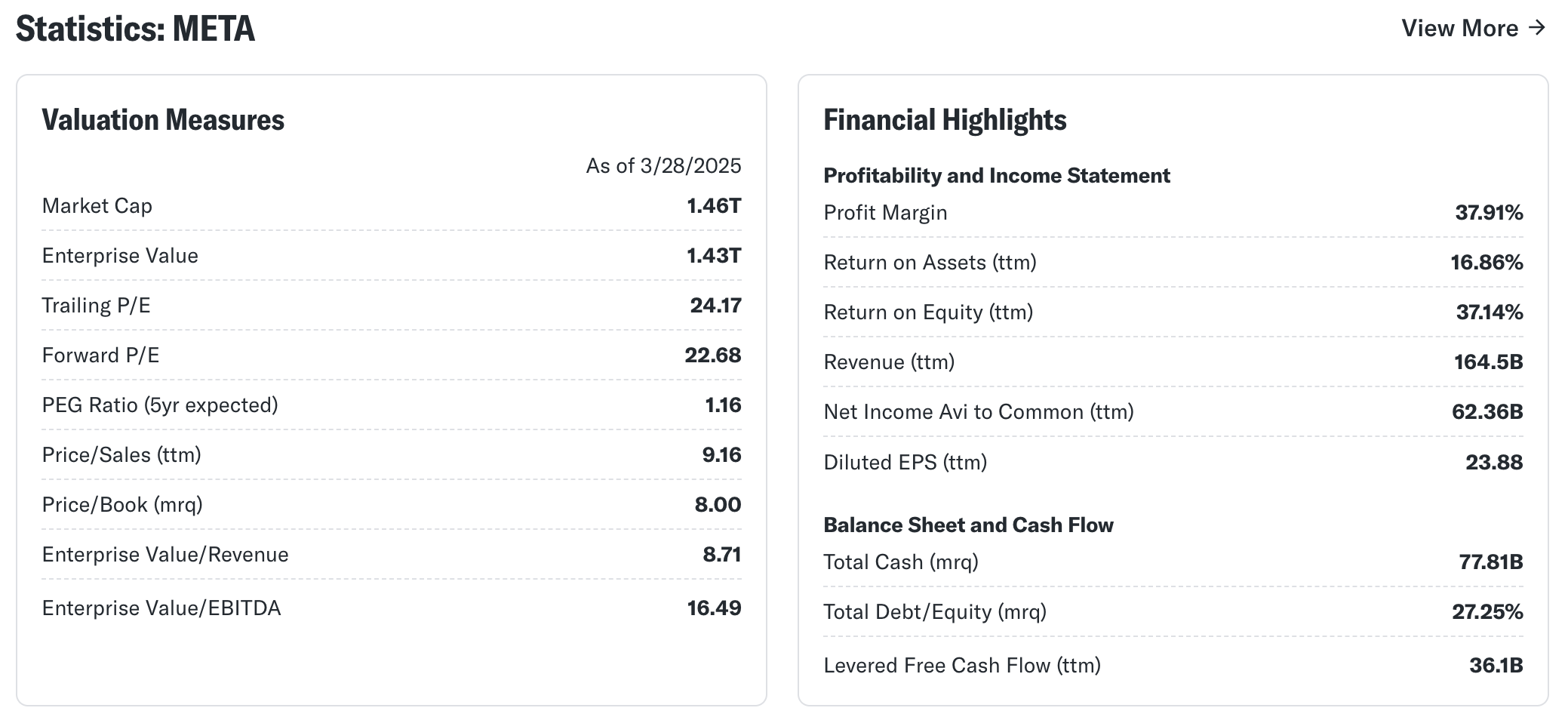Viewport: 1568px width, 714px height.
Task: Click the Price/Sales (ttm) label
Action: pyautogui.click(x=121, y=454)
